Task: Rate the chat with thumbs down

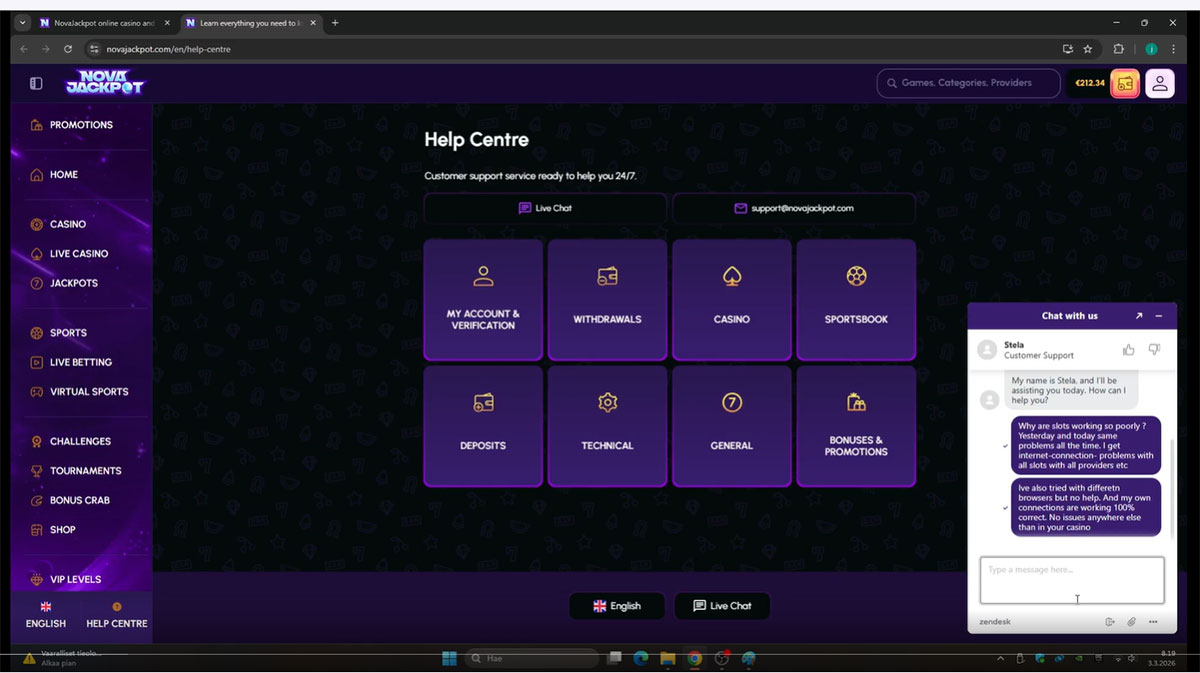Action: pyautogui.click(x=1154, y=350)
